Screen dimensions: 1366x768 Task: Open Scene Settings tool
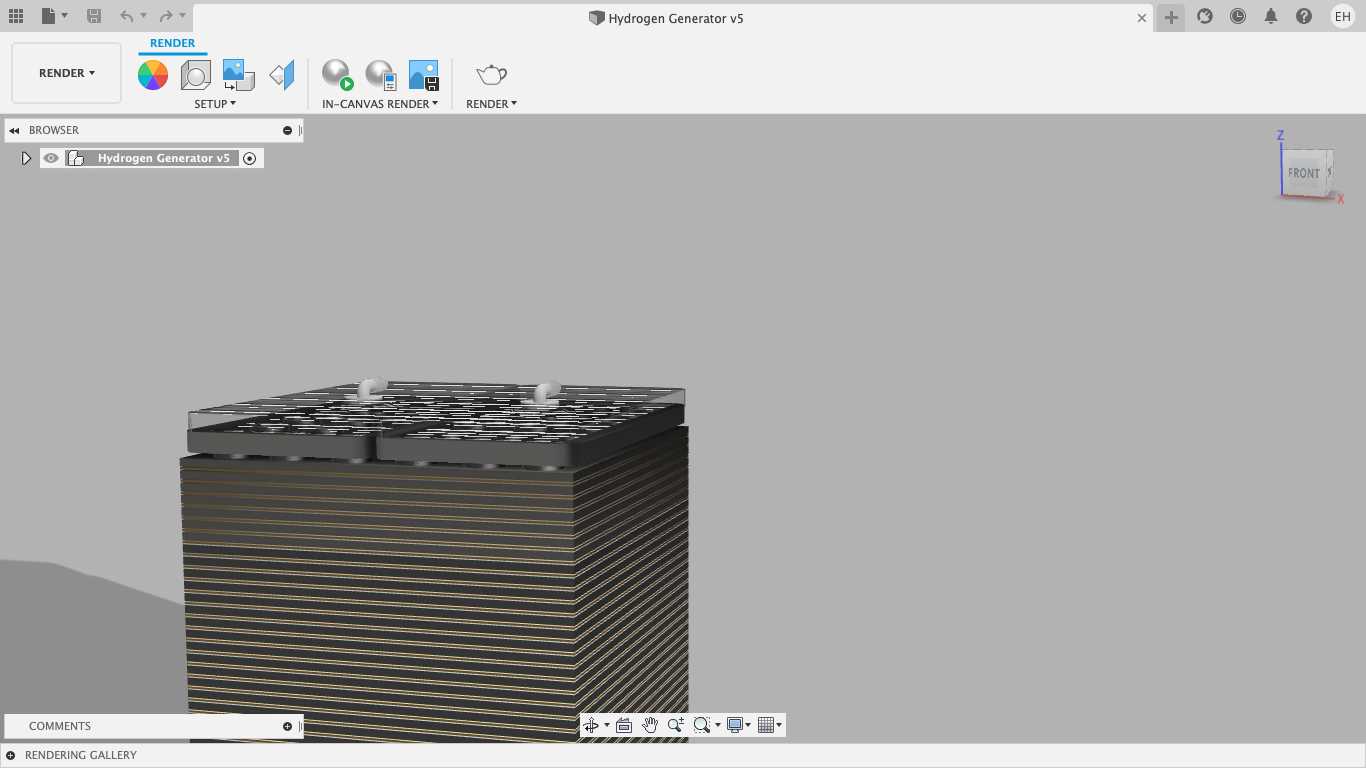pos(195,75)
